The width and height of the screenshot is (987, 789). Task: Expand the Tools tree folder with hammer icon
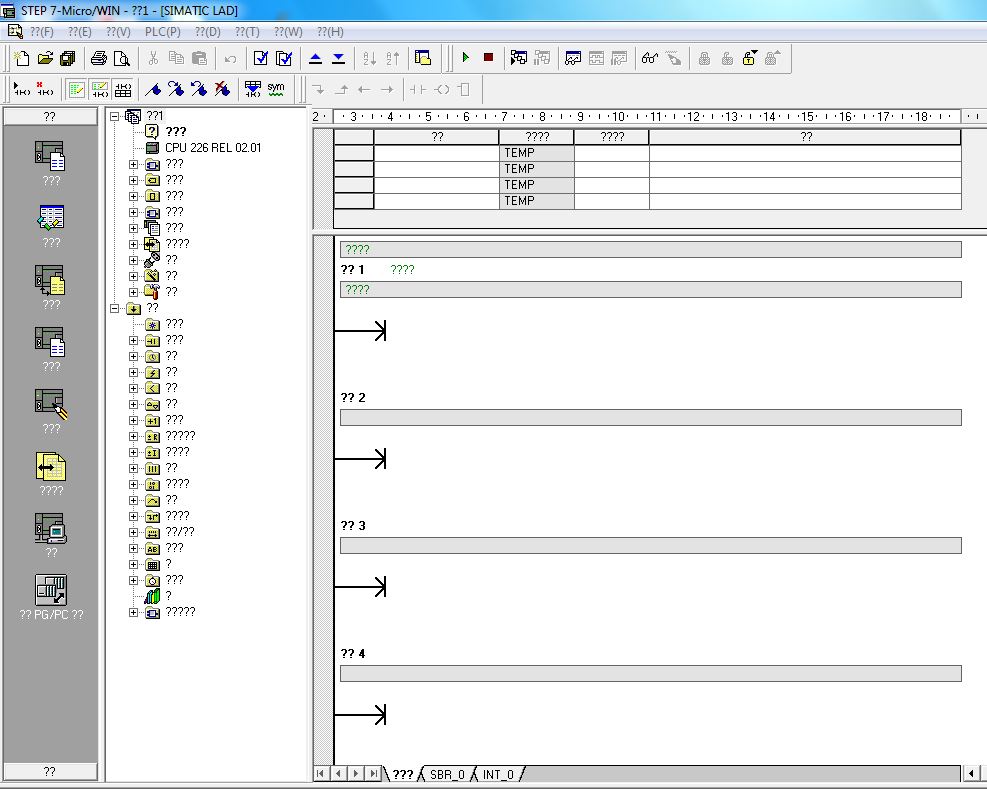click(x=133, y=292)
